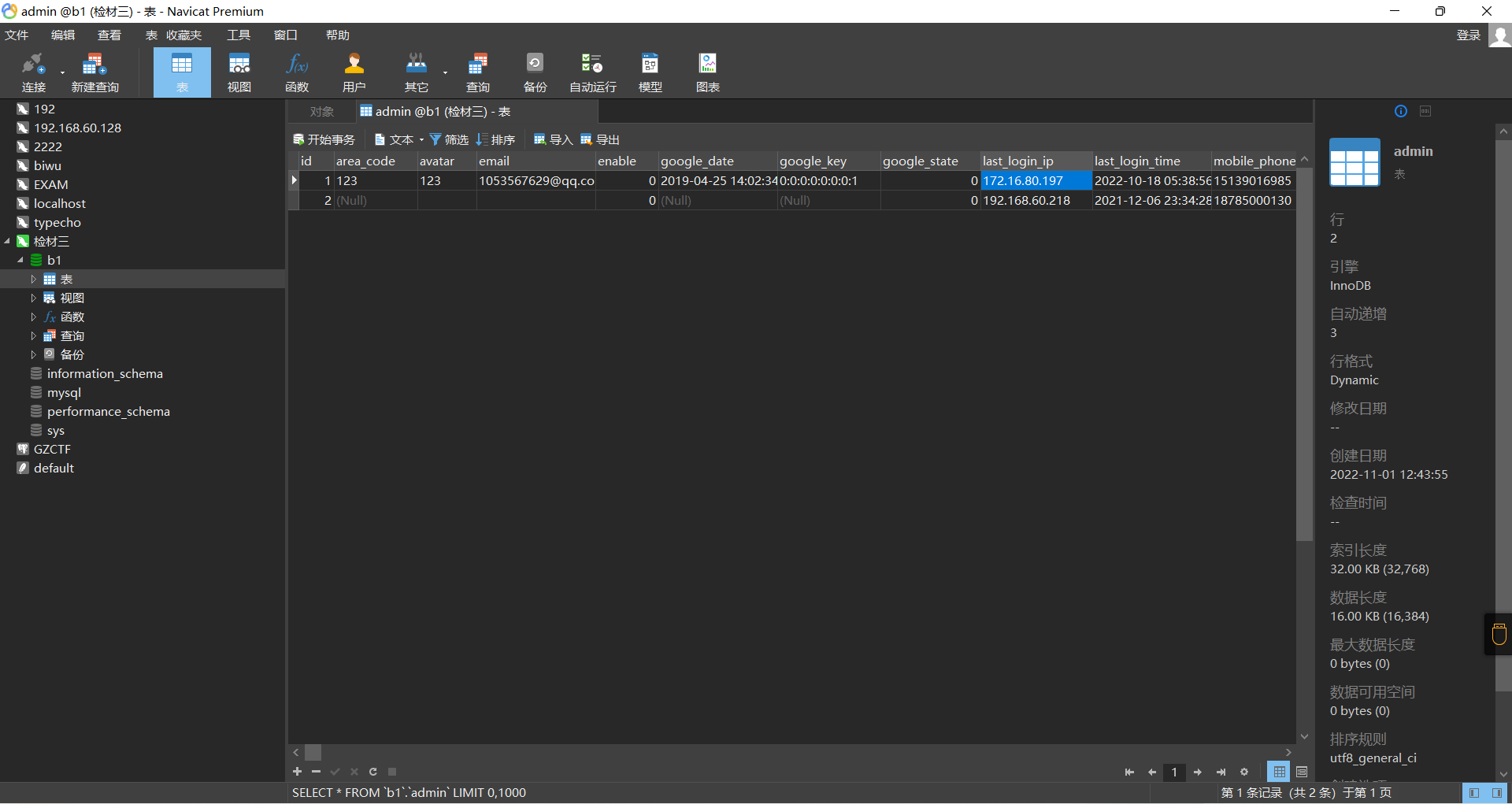Open the 查询 (Query) toolbar icon
Screen dimensions: 1512x804
[x=478, y=72]
